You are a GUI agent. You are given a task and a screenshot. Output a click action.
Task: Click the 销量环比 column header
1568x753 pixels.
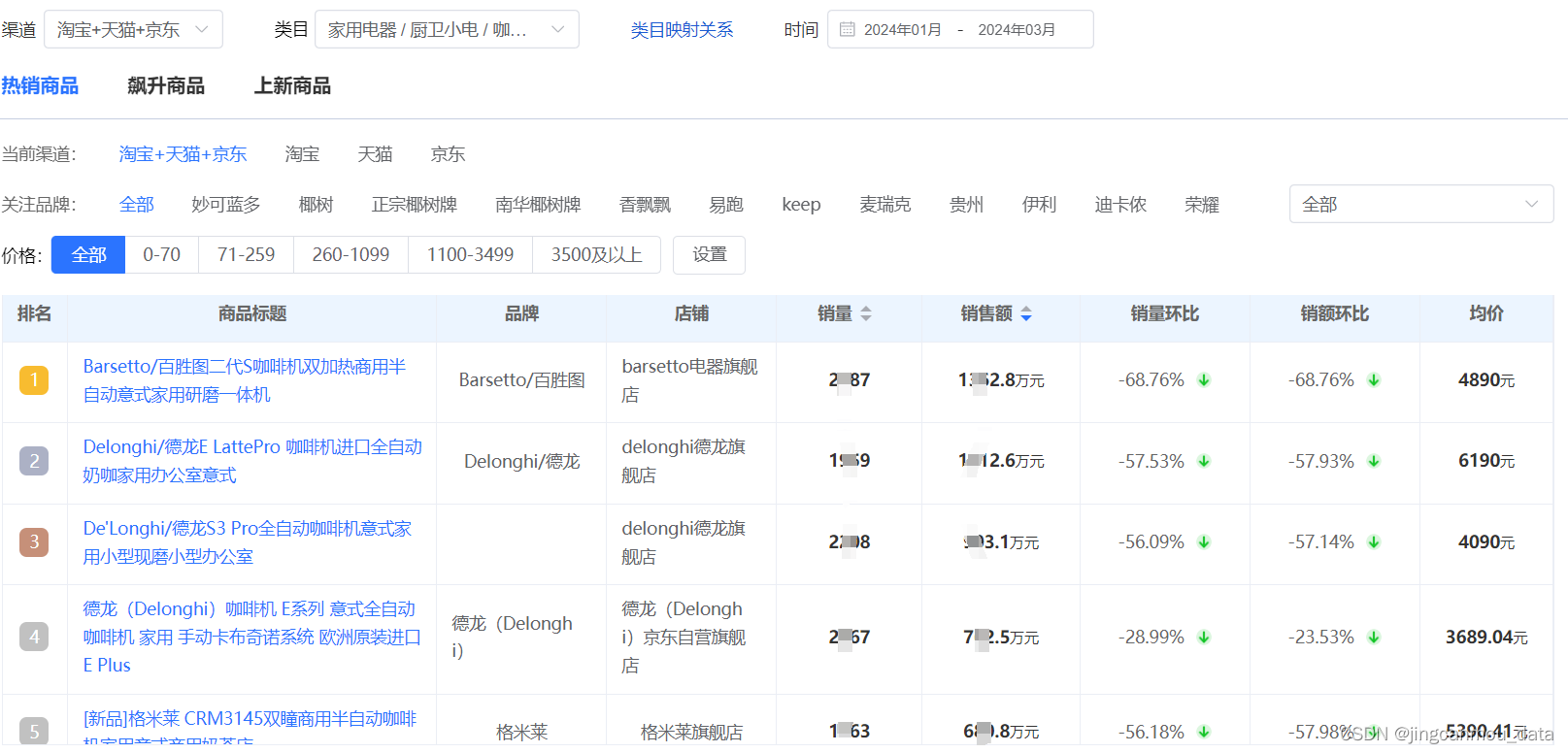point(1165,314)
